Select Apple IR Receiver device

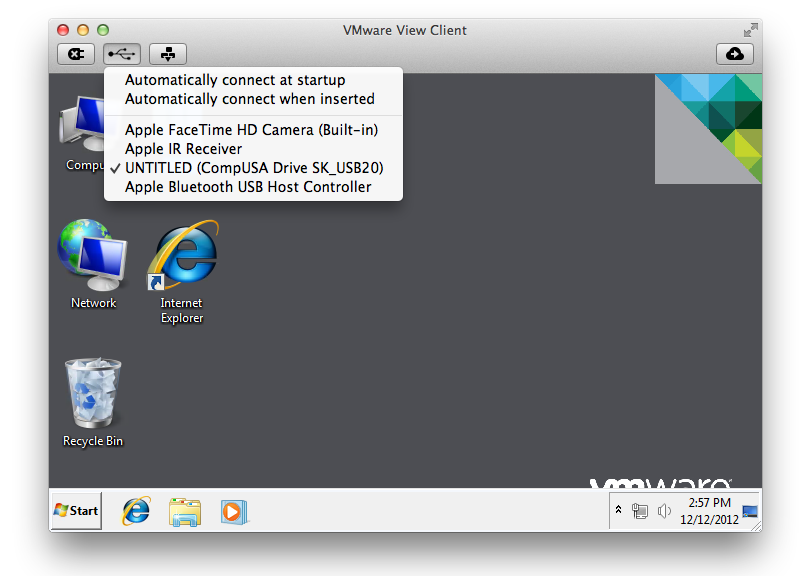183,149
